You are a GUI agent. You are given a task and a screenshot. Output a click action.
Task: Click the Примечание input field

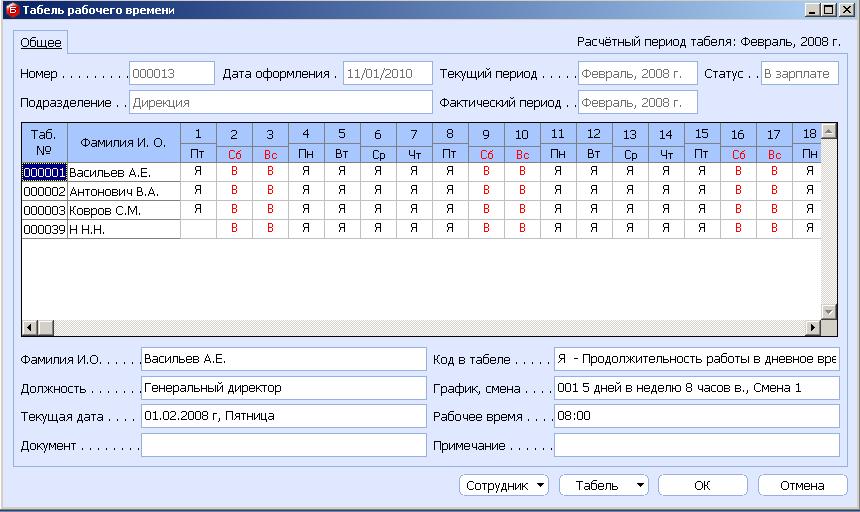pos(696,445)
